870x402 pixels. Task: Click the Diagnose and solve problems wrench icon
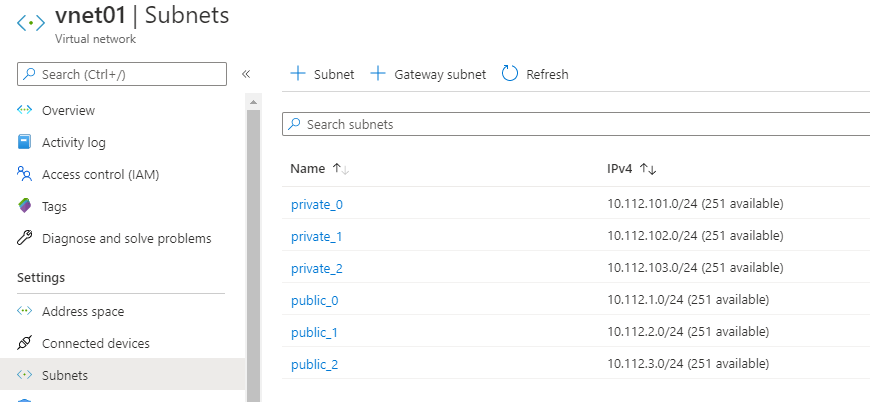(x=25, y=238)
